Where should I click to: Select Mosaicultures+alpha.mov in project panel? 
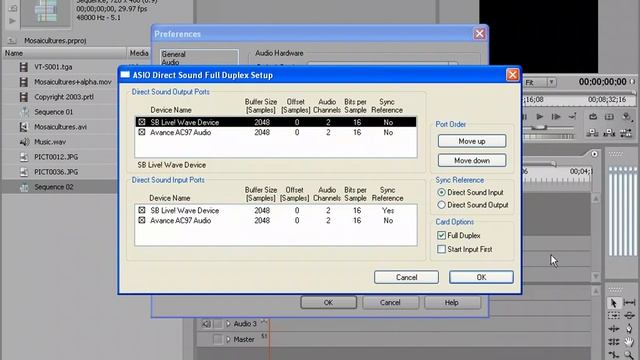pos(73,82)
